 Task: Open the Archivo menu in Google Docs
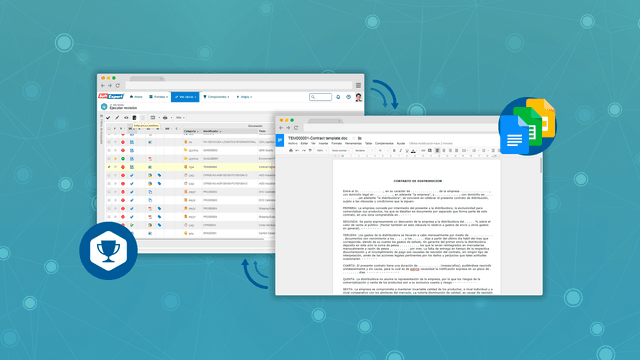coord(293,144)
